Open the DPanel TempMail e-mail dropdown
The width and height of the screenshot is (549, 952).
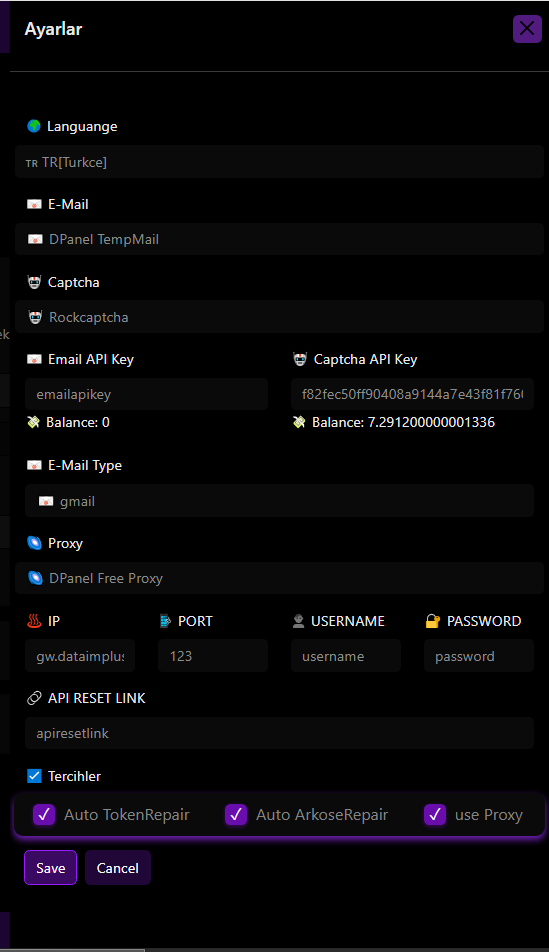pos(279,239)
